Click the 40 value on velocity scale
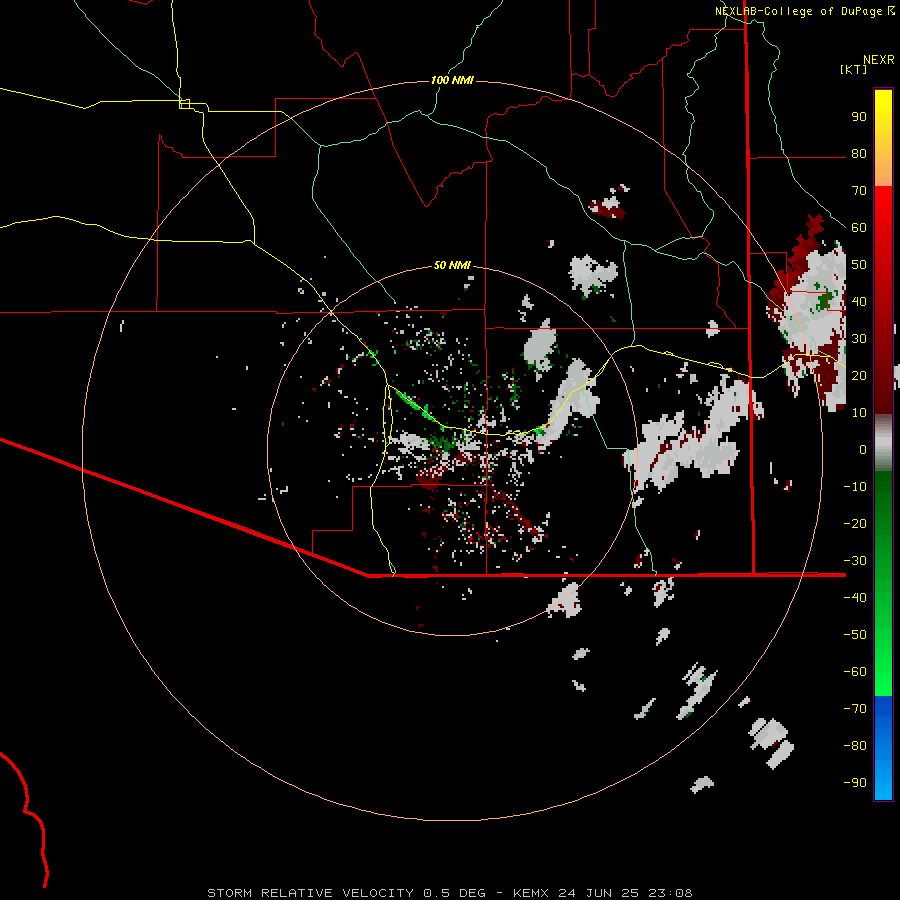Screen dimensions: 900x900 coord(859,301)
